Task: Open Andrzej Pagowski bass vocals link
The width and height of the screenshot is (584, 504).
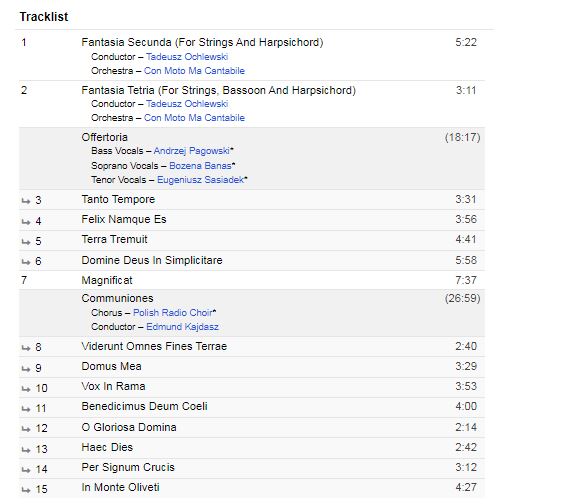Action: click(192, 151)
